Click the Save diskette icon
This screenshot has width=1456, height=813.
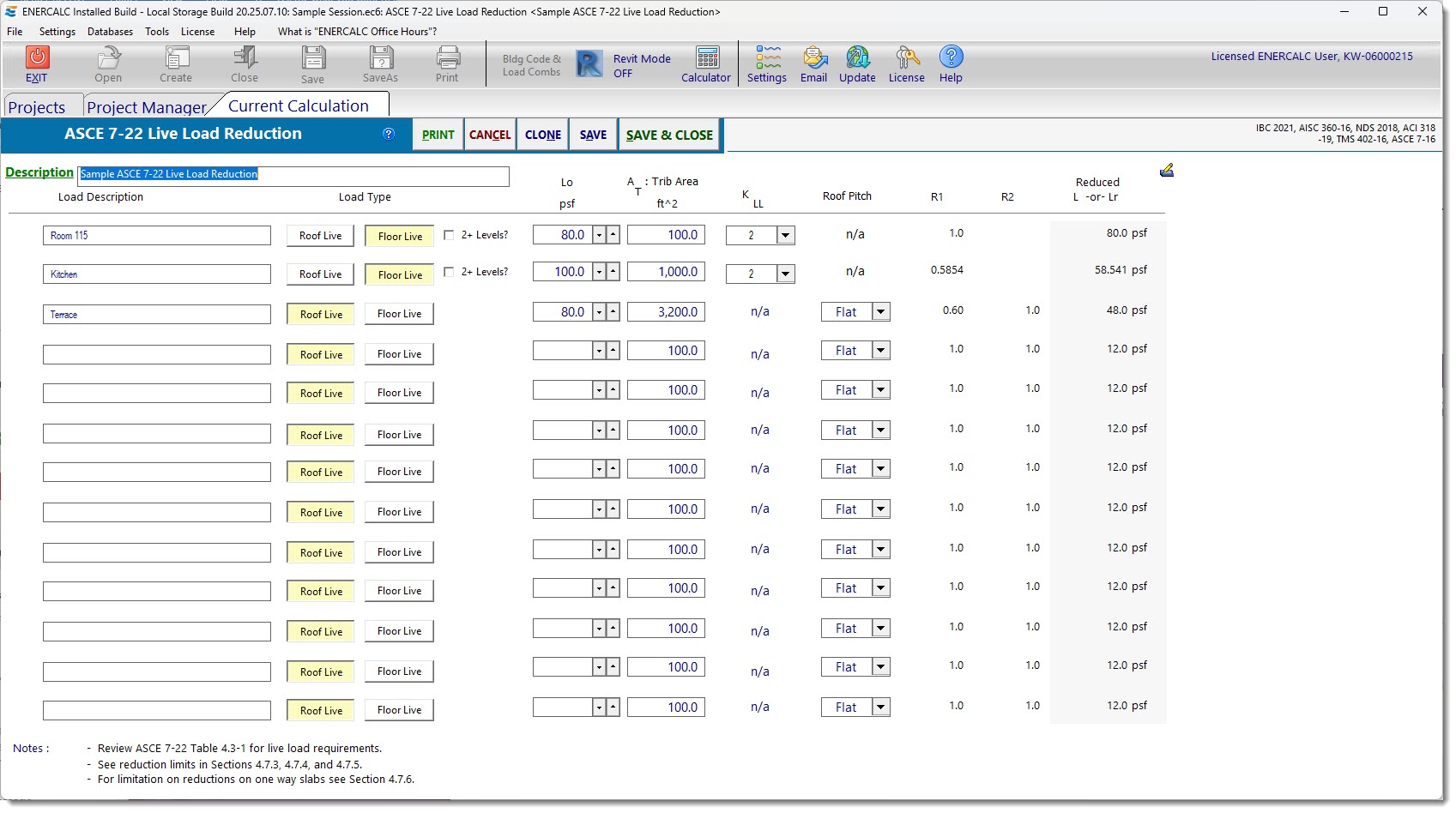tap(313, 57)
